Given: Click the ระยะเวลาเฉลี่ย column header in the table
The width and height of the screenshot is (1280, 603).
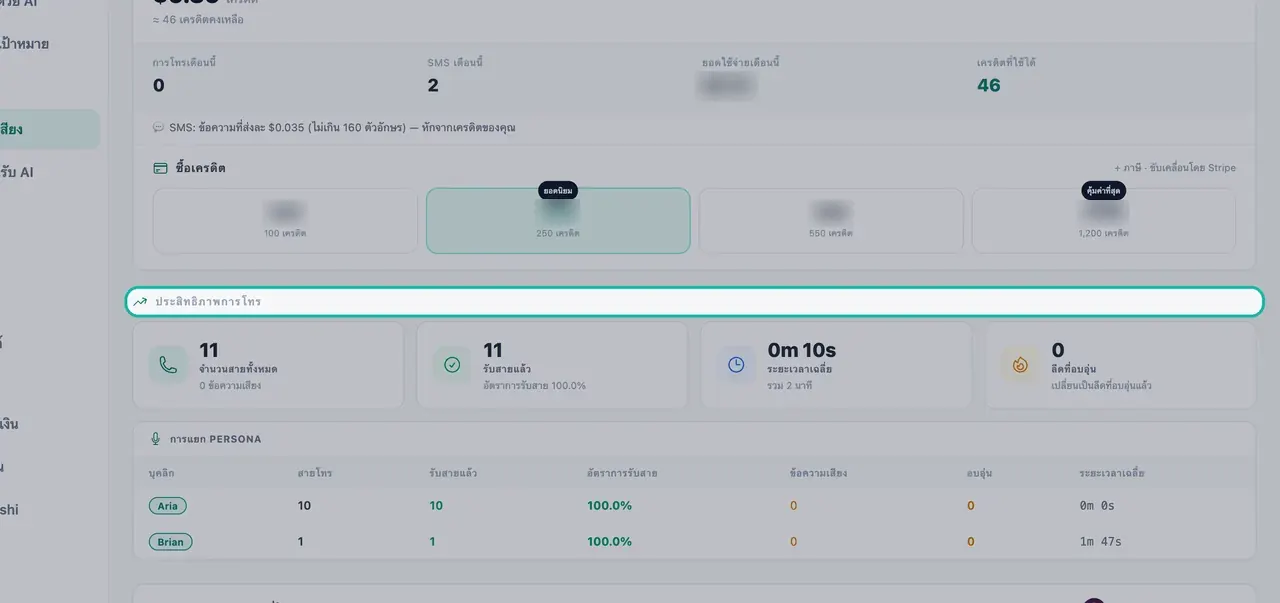Looking at the screenshot, I should 1112,472.
